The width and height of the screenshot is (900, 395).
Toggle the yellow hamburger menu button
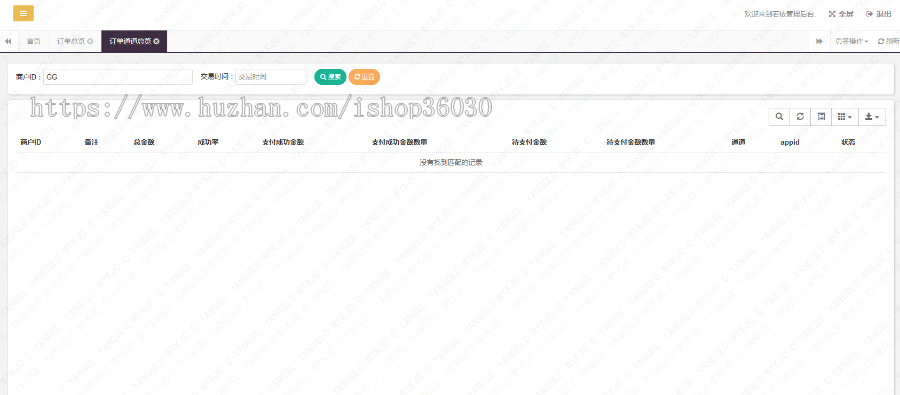click(23, 13)
